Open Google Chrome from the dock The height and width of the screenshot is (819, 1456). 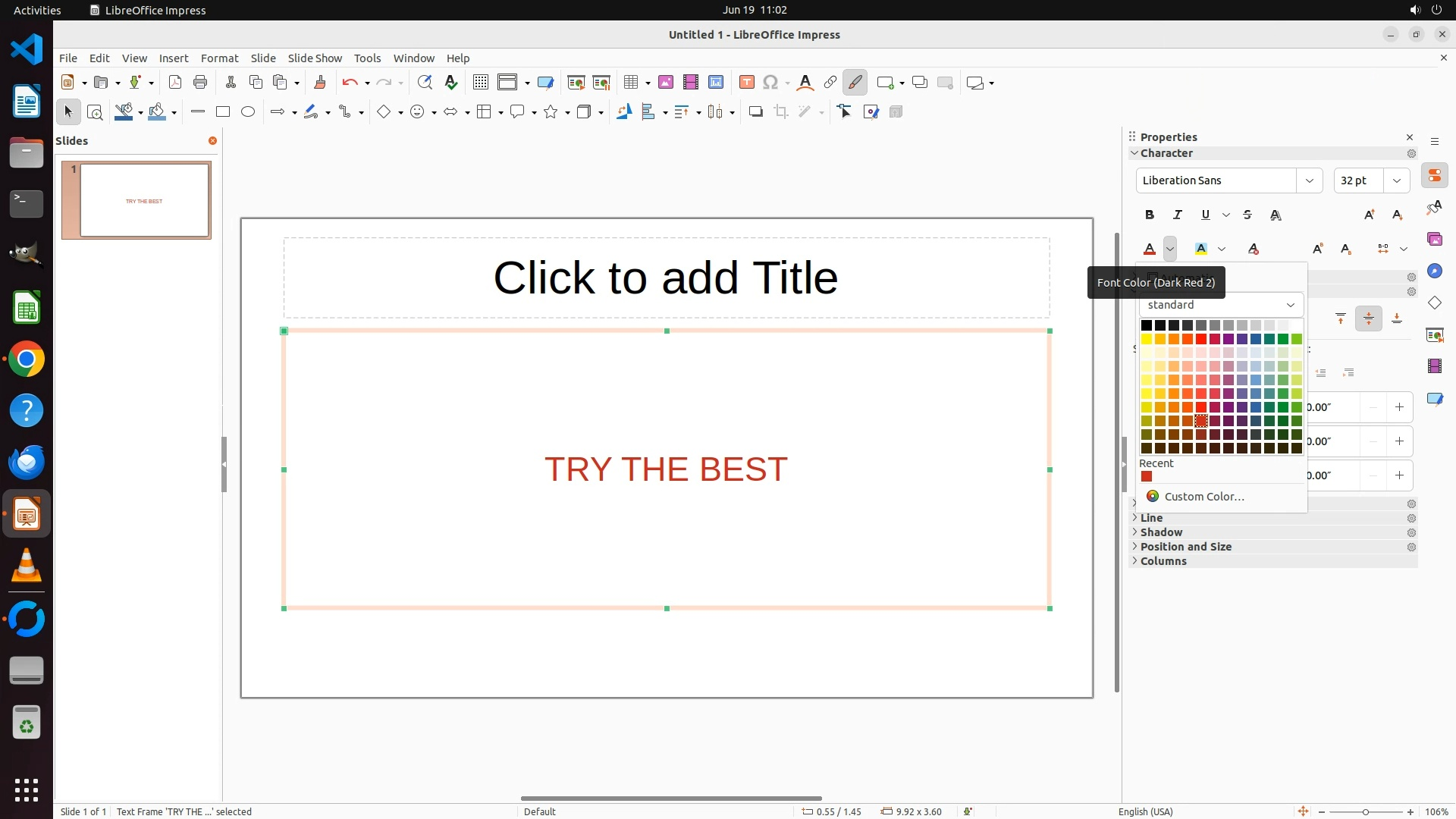pyautogui.click(x=27, y=359)
